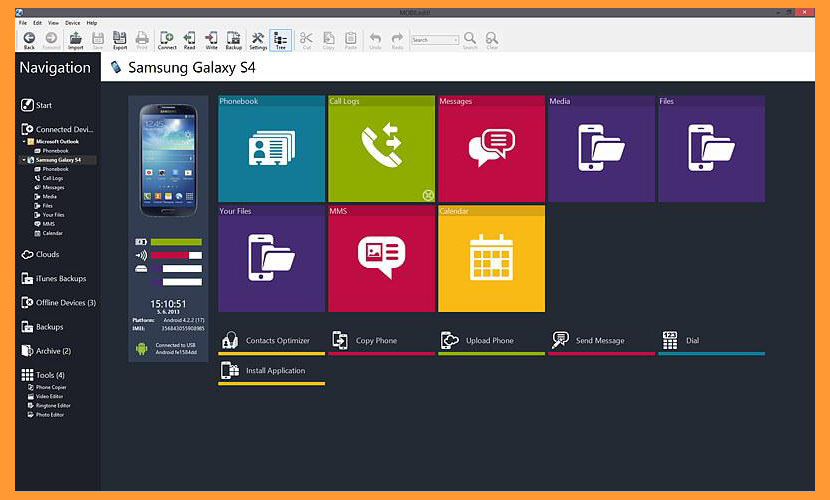Click the Backup toolbar icon
The width and height of the screenshot is (830, 500).
233,40
